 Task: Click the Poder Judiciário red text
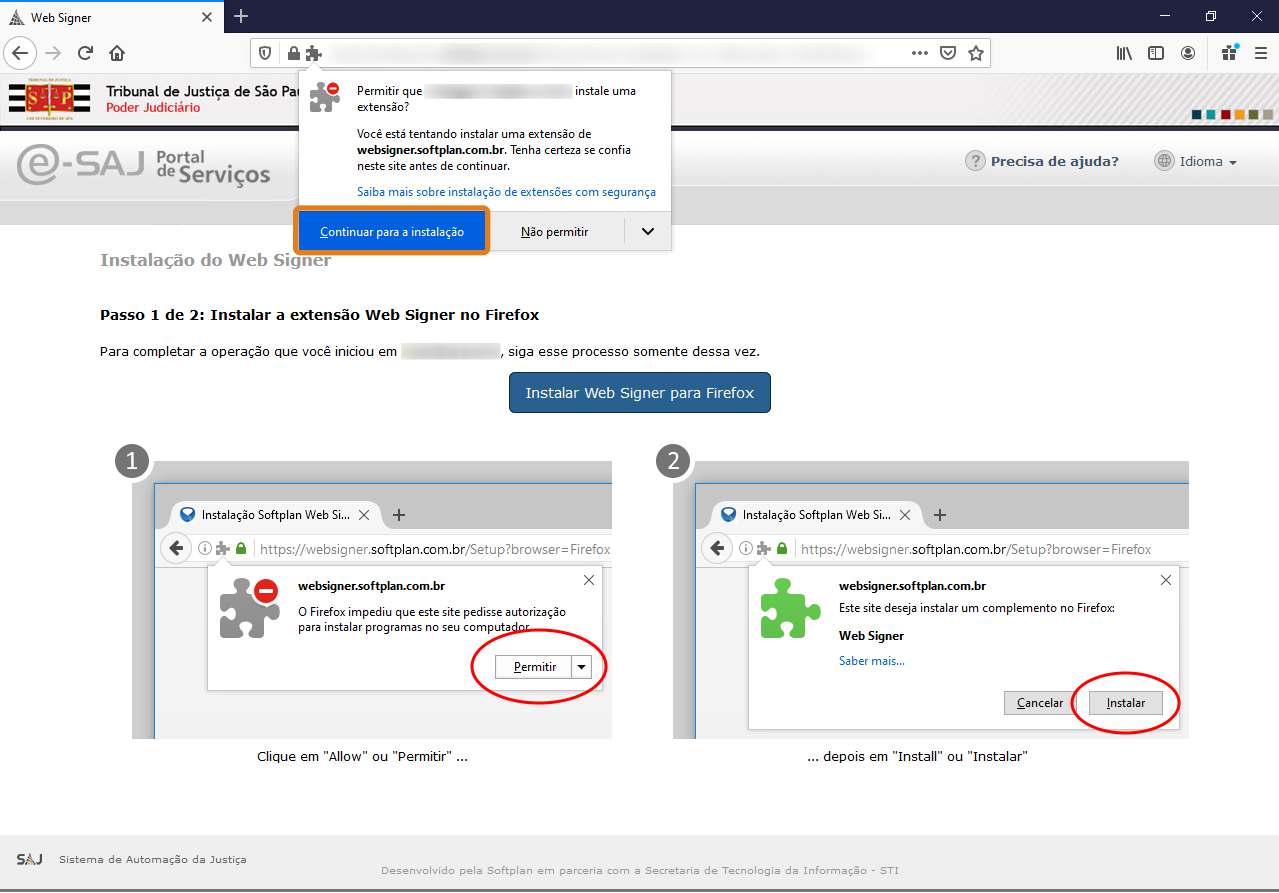pyautogui.click(x=153, y=108)
